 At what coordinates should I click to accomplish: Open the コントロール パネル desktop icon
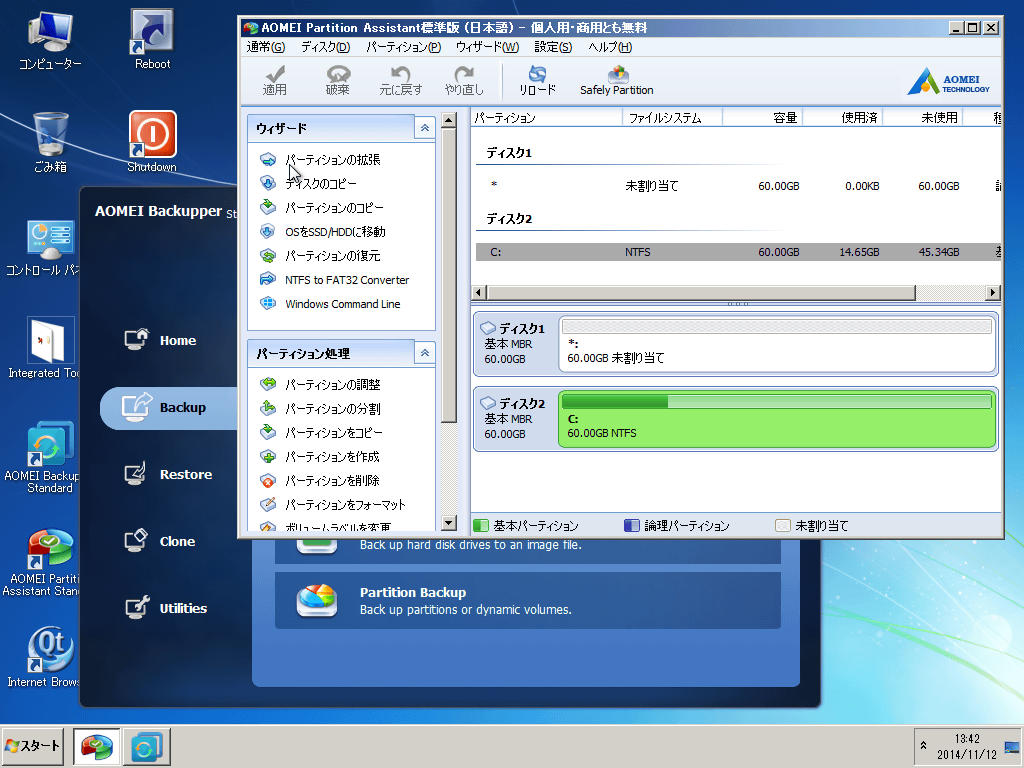[43, 249]
